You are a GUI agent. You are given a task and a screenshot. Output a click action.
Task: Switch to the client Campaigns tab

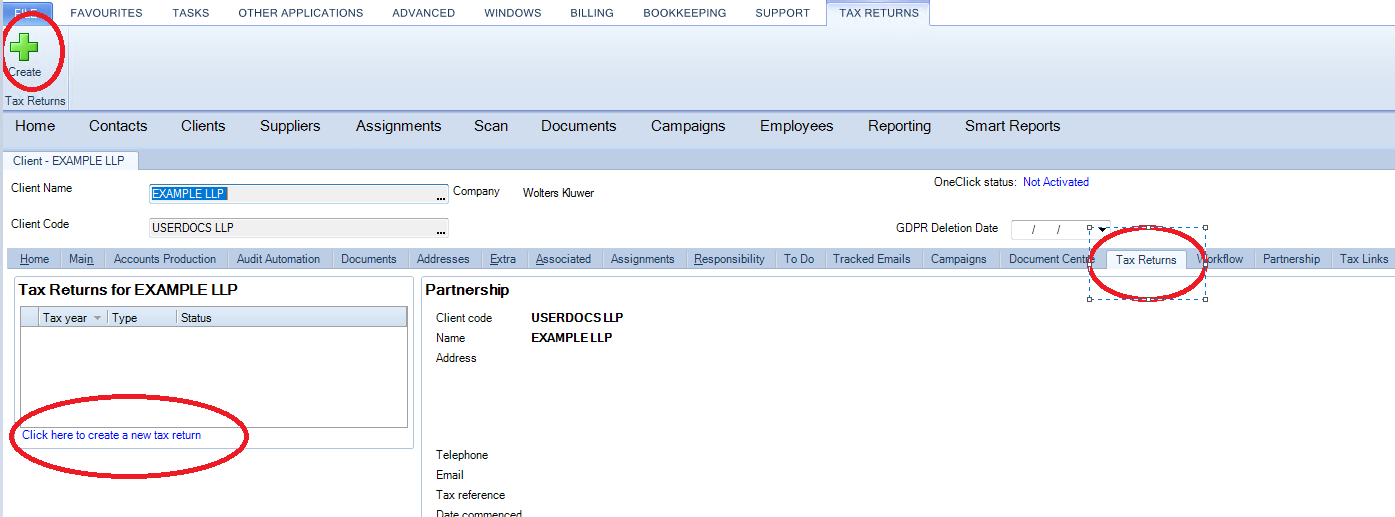click(x=959, y=259)
